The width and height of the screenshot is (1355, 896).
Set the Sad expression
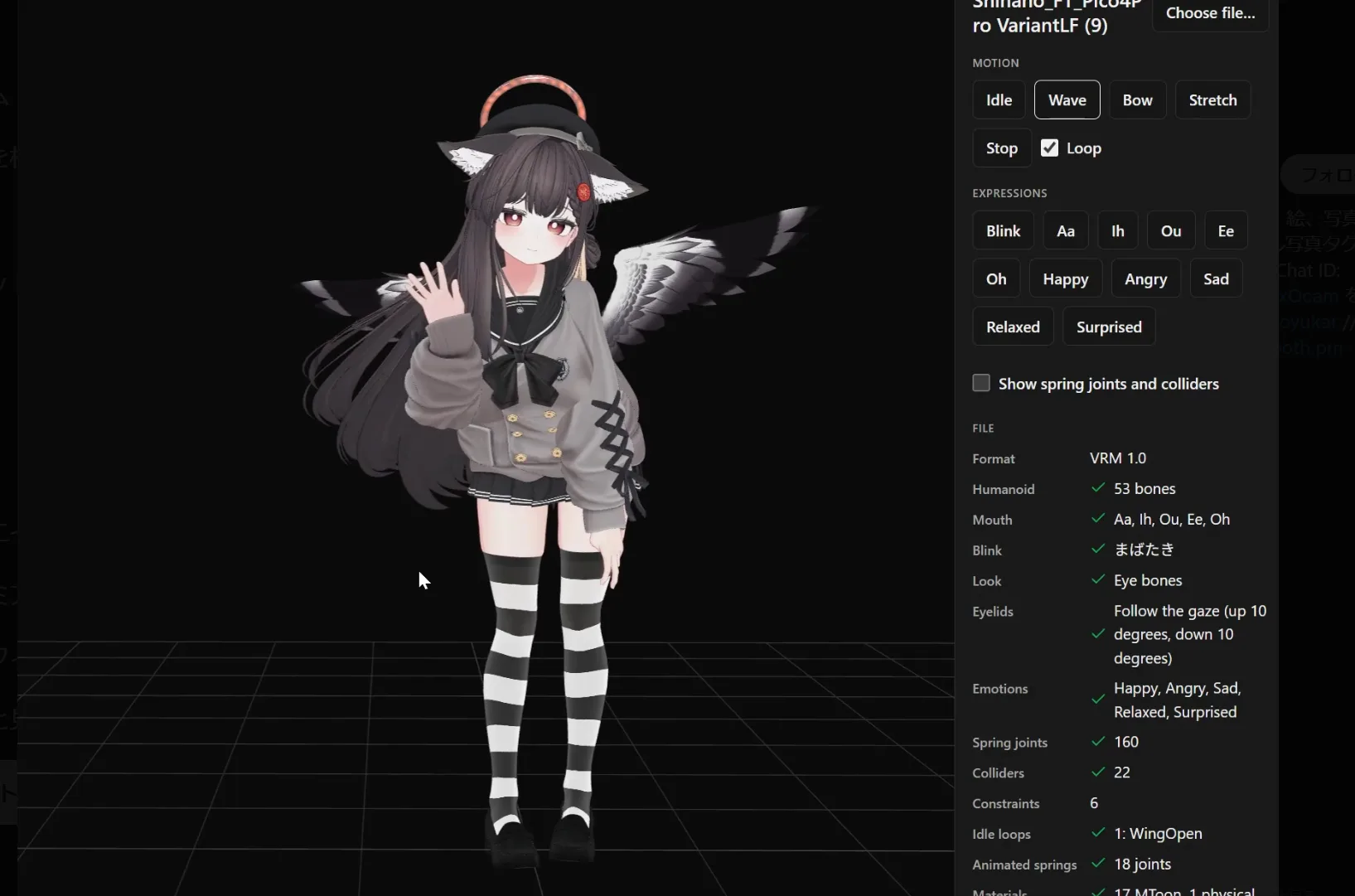[1216, 278]
